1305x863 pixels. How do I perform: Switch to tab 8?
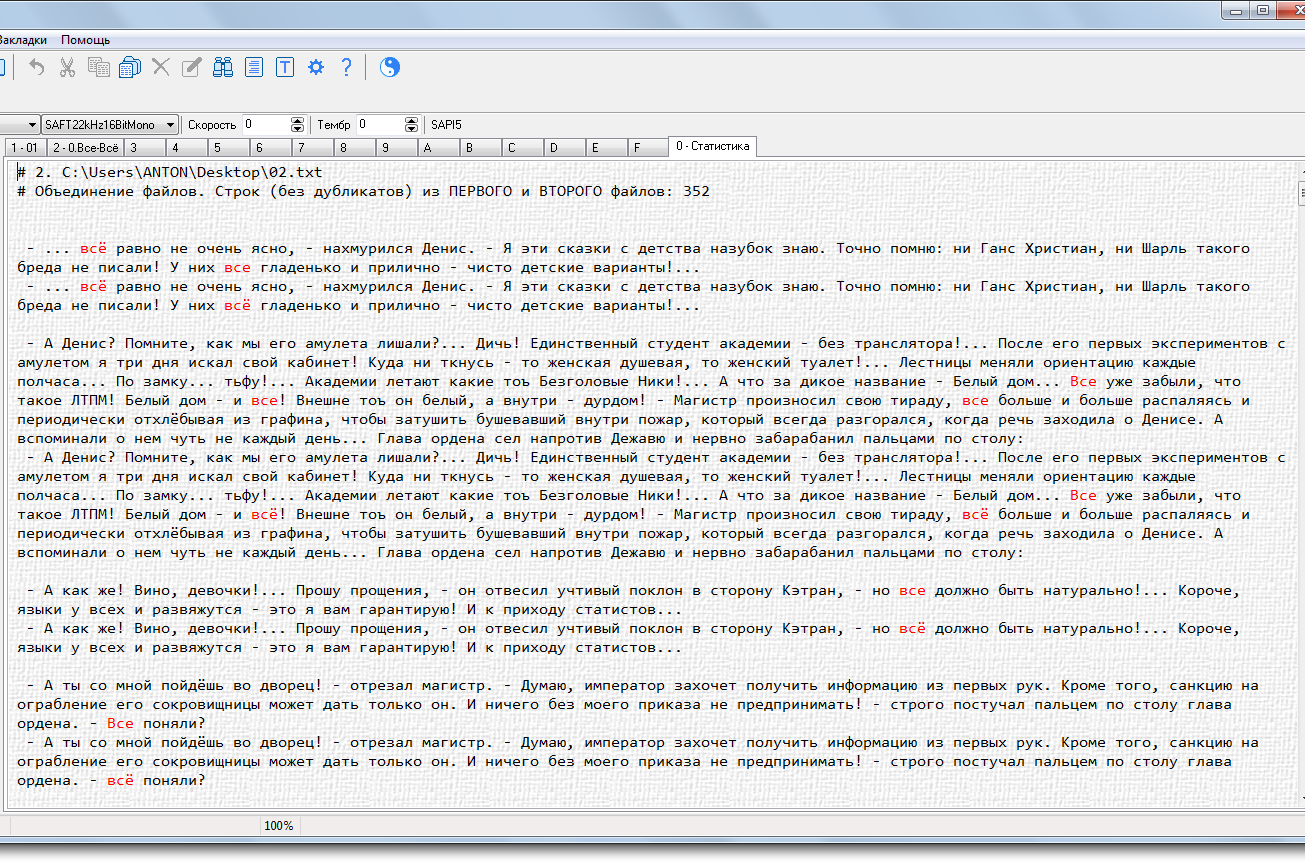click(x=355, y=147)
